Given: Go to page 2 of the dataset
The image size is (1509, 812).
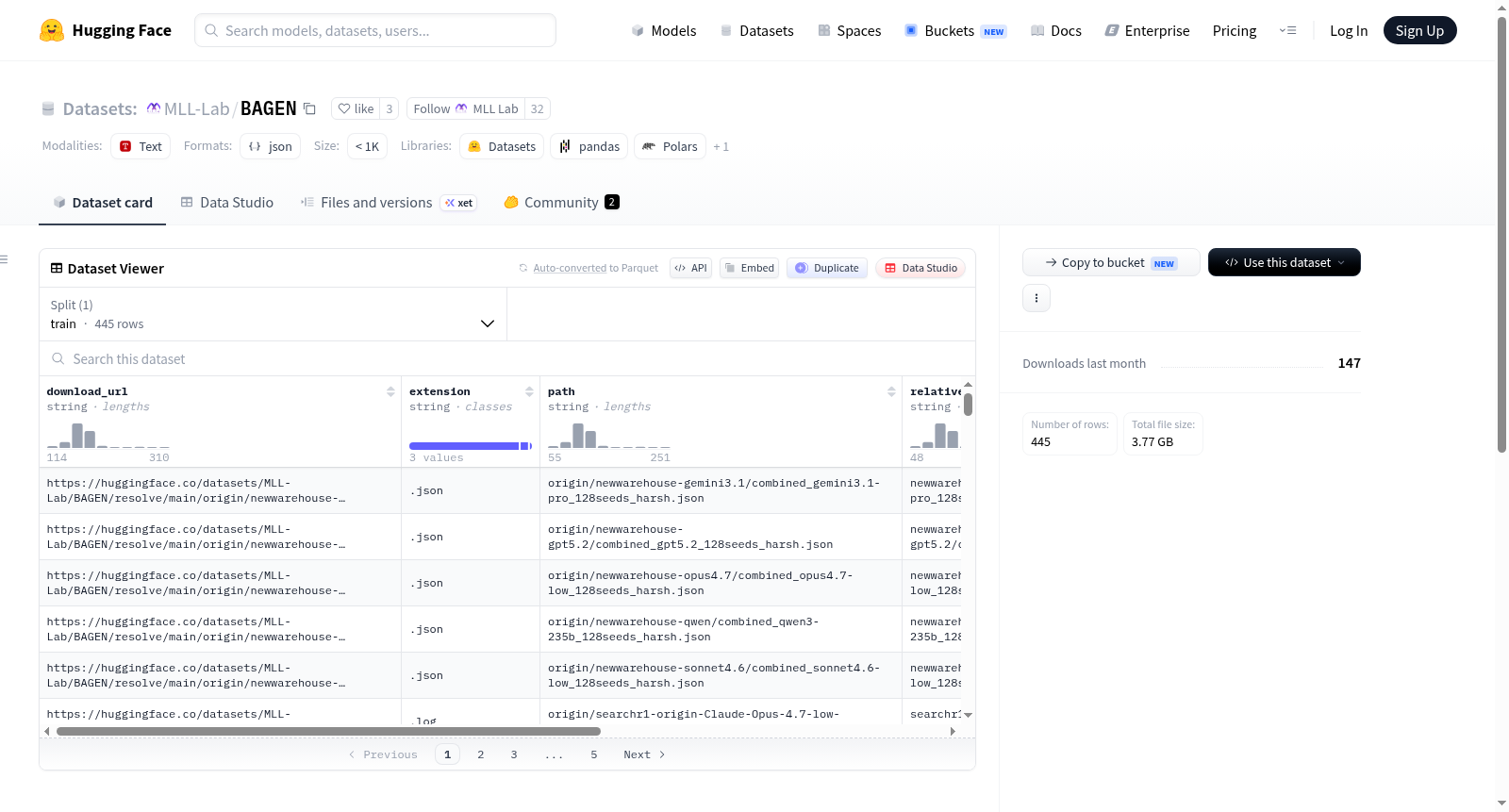Looking at the screenshot, I should click(x=481, y=754).
